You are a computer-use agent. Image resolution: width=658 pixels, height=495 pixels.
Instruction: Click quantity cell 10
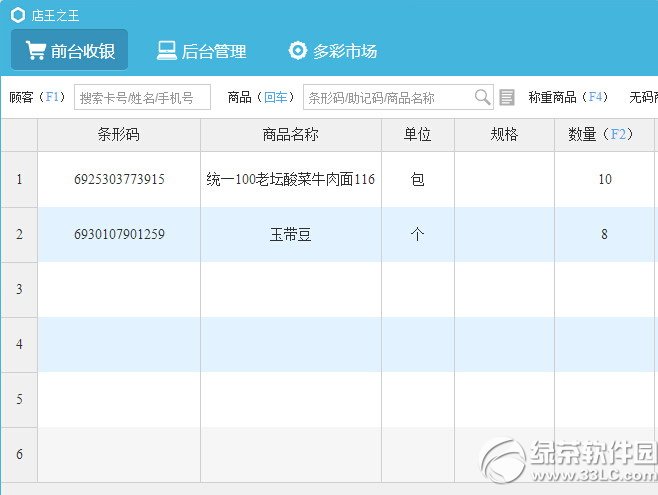605,180
